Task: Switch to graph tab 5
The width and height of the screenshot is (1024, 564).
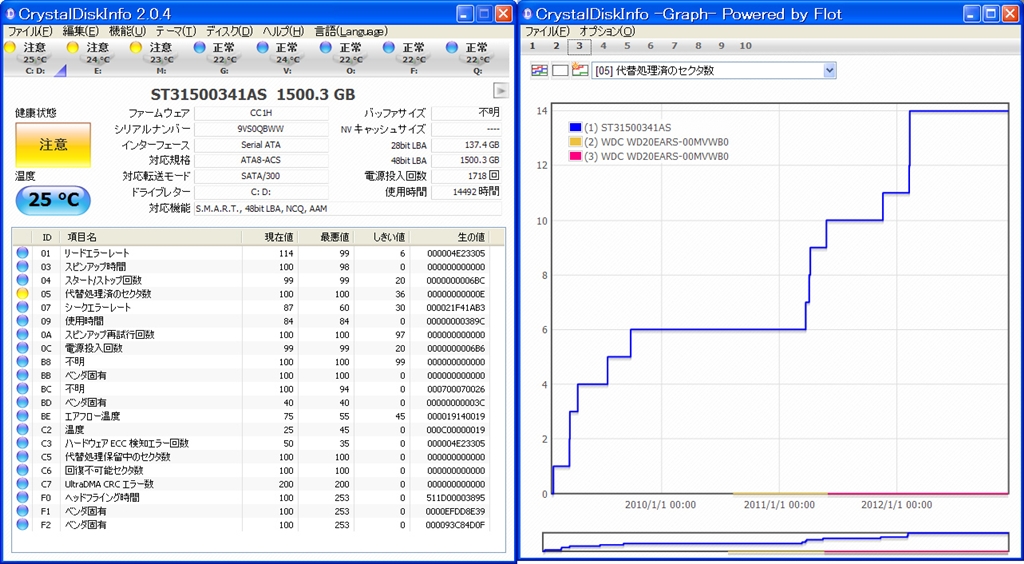Action: [x=627, y=46]
